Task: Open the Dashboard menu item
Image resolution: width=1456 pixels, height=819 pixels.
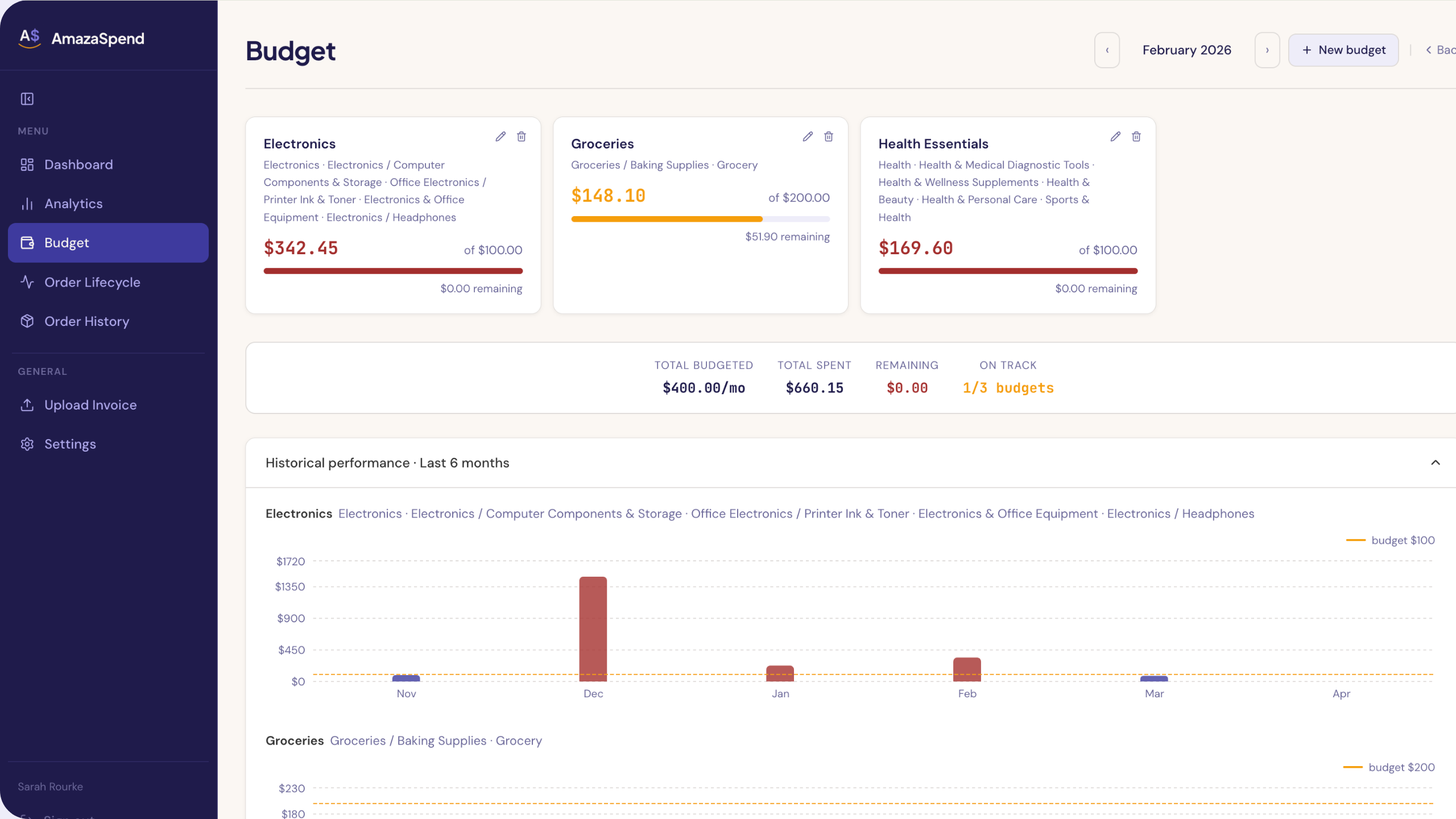Action: [x=78, y=164]
